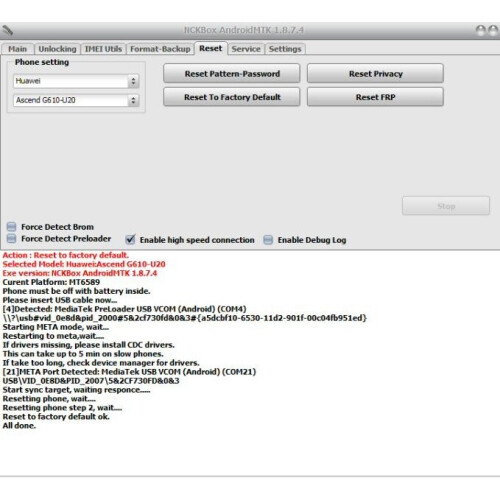This screenshot has width=500, height=500.
Task: Click log line 'Reset to factory default ok.'
Action: 56,417
